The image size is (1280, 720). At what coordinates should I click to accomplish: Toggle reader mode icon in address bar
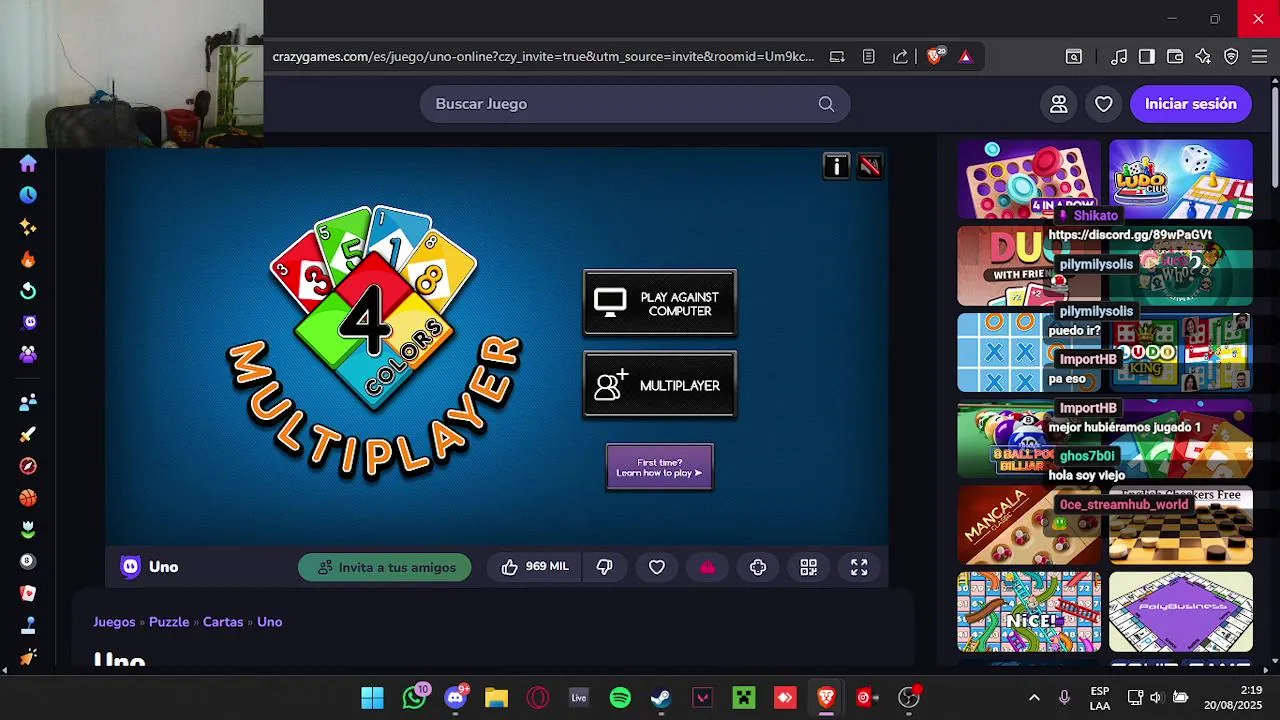point(869,57)
